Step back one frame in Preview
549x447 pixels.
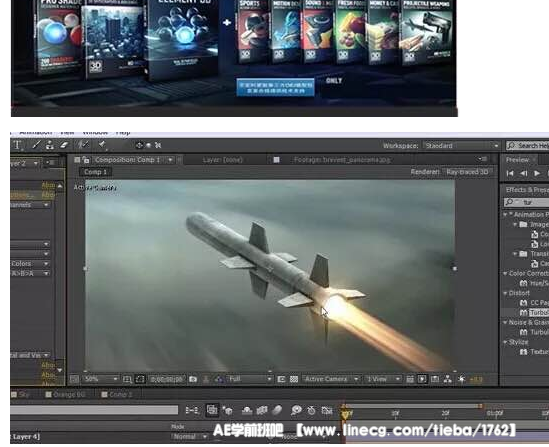coord(523,173)
